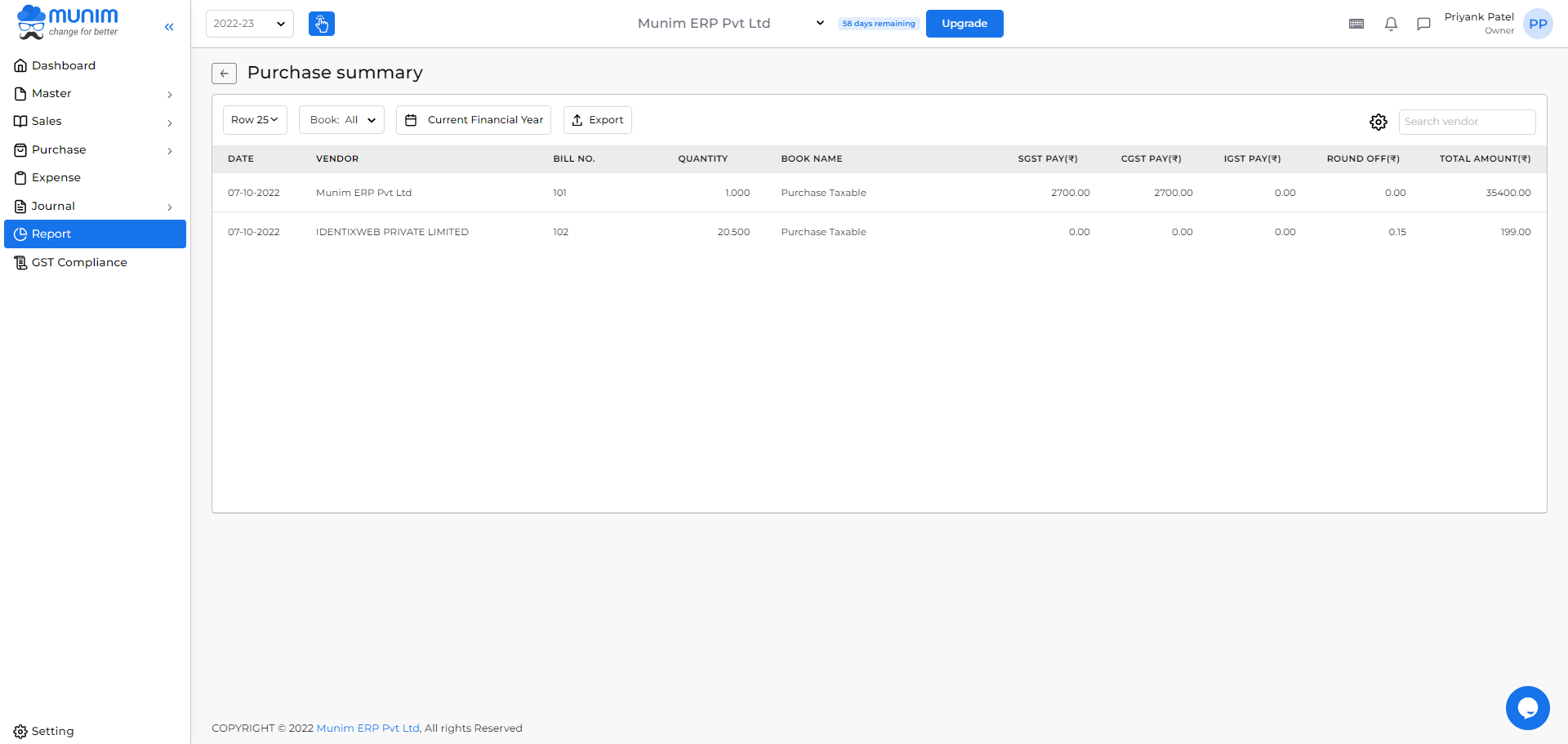Screen dimensions: 1568x744
Task: Click round off value 0.15
Action: (1397, 233)
